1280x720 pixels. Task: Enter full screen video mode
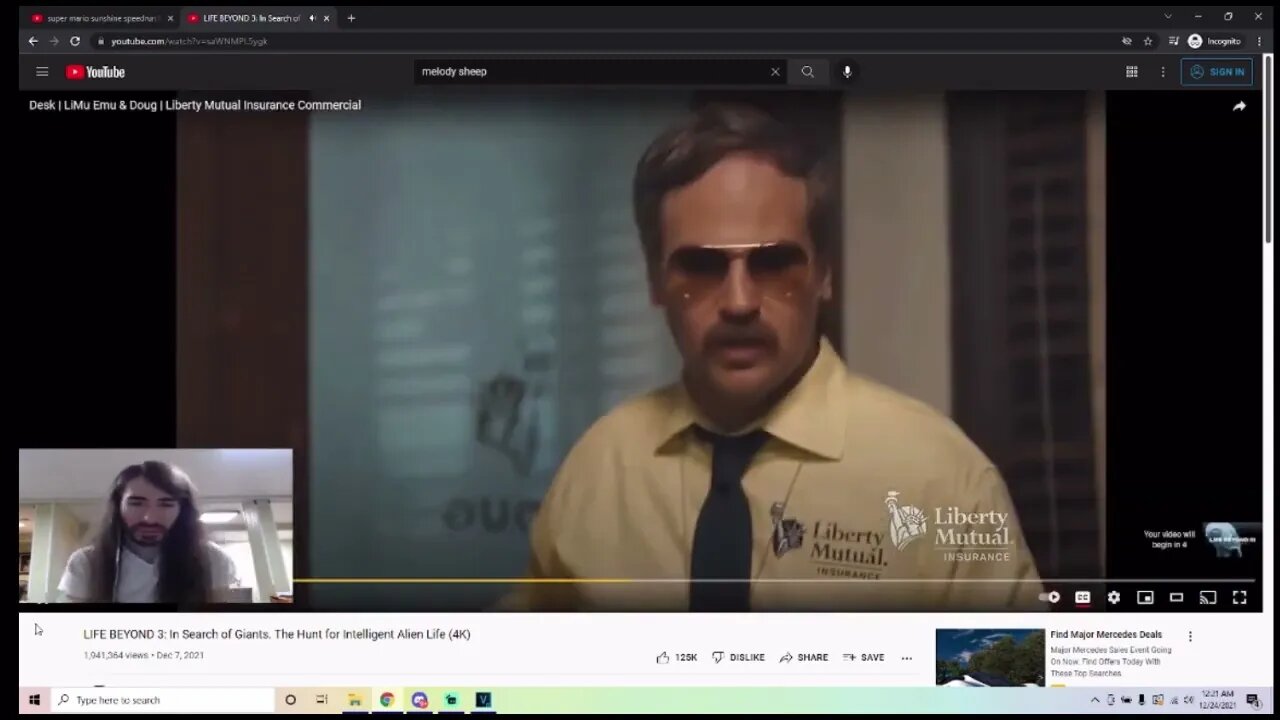tap(1239, 597)
